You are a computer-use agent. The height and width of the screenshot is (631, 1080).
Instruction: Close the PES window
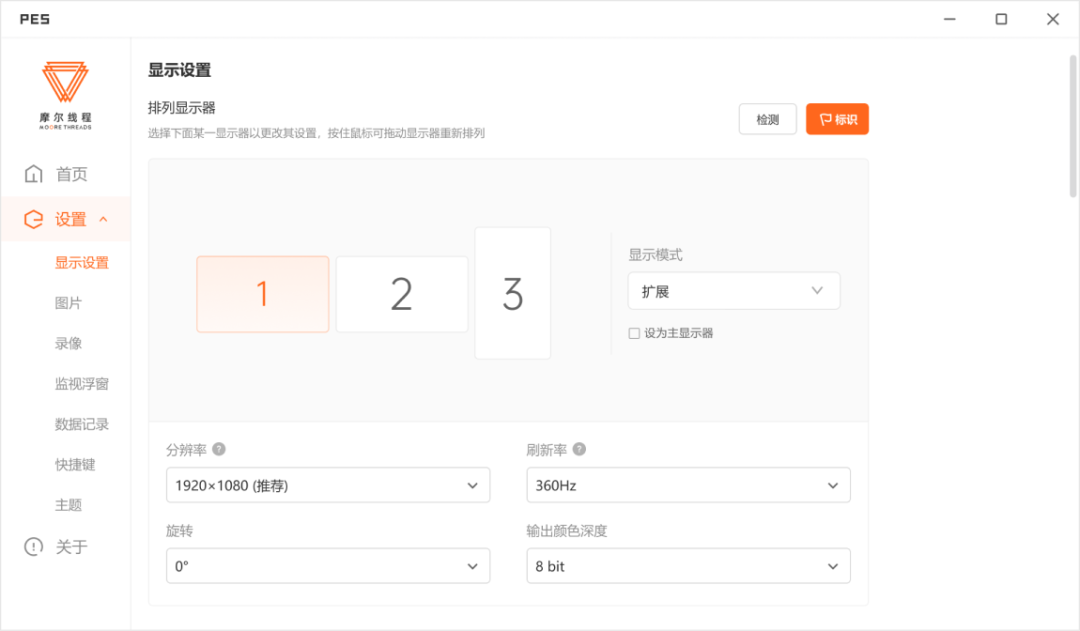1052,19
